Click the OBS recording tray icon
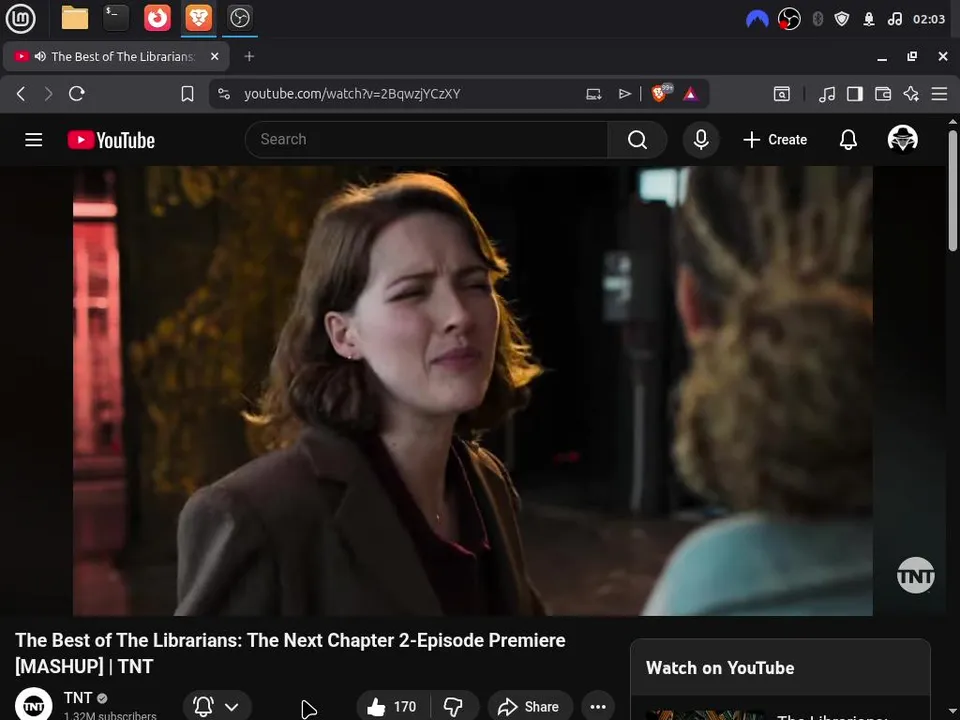Screen dimensions: 960x720 pyautogui.click(x=789, y=19)
